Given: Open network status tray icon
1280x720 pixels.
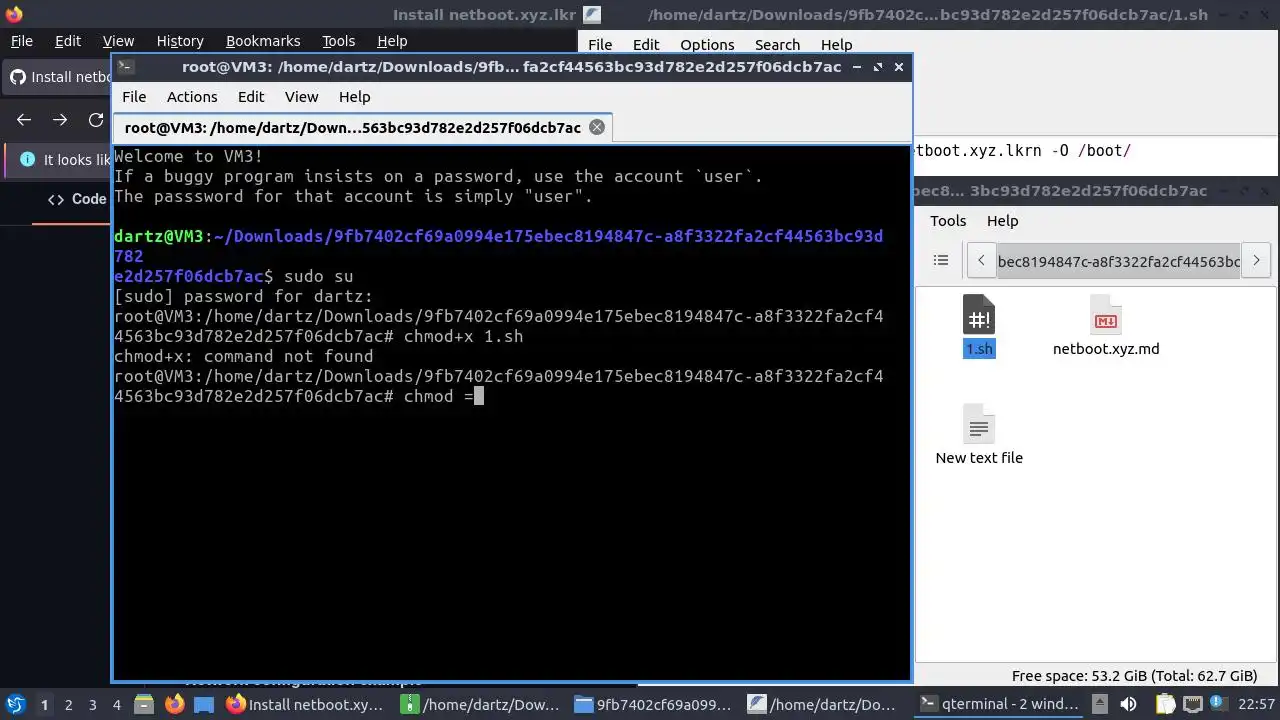Looking at the screenshot, I should (x=1192, y=704).
